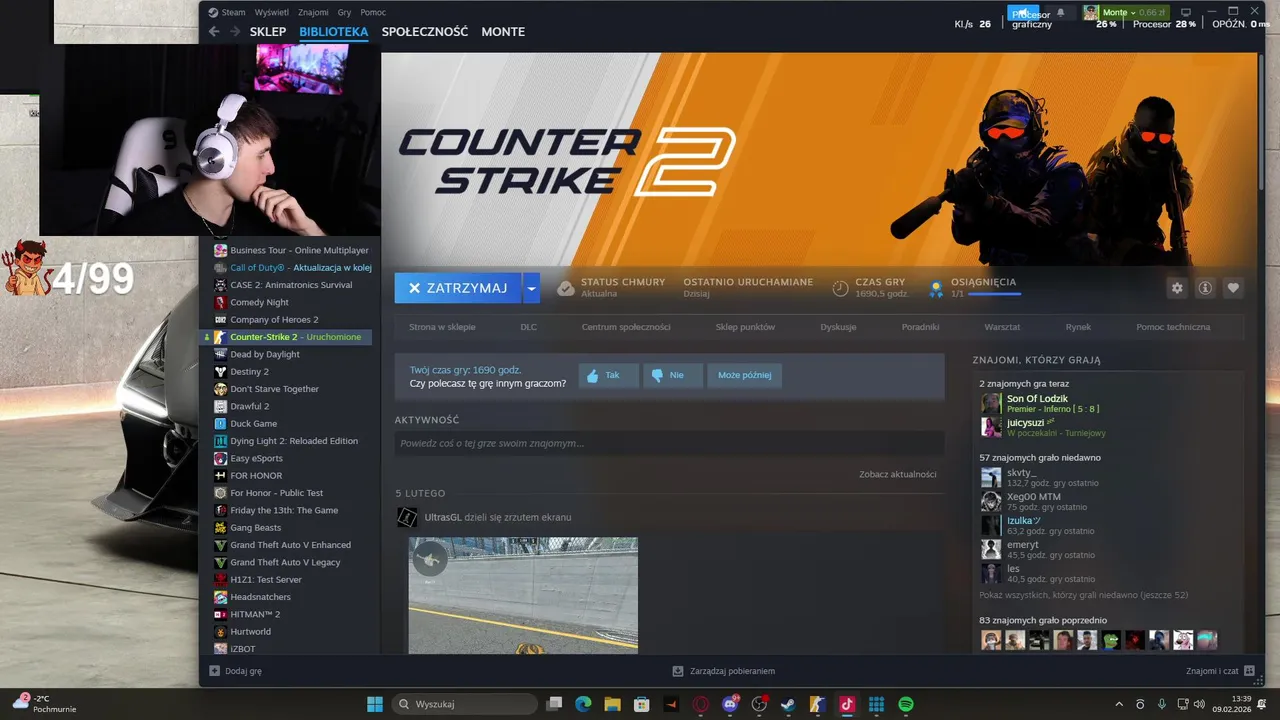Open the Rynek link
This screenshot has height=720, width=1280.
1078,327
